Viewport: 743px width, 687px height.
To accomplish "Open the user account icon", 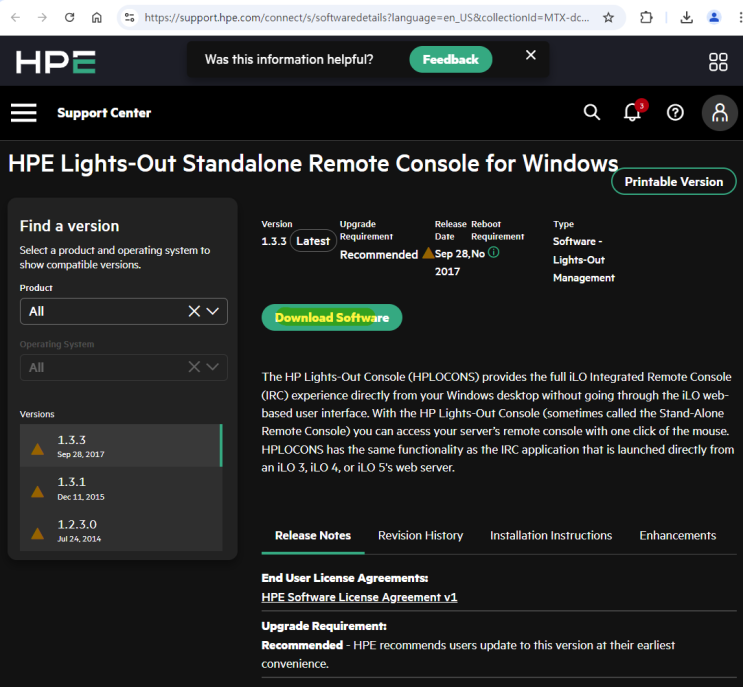I will [x=719, y=113].
